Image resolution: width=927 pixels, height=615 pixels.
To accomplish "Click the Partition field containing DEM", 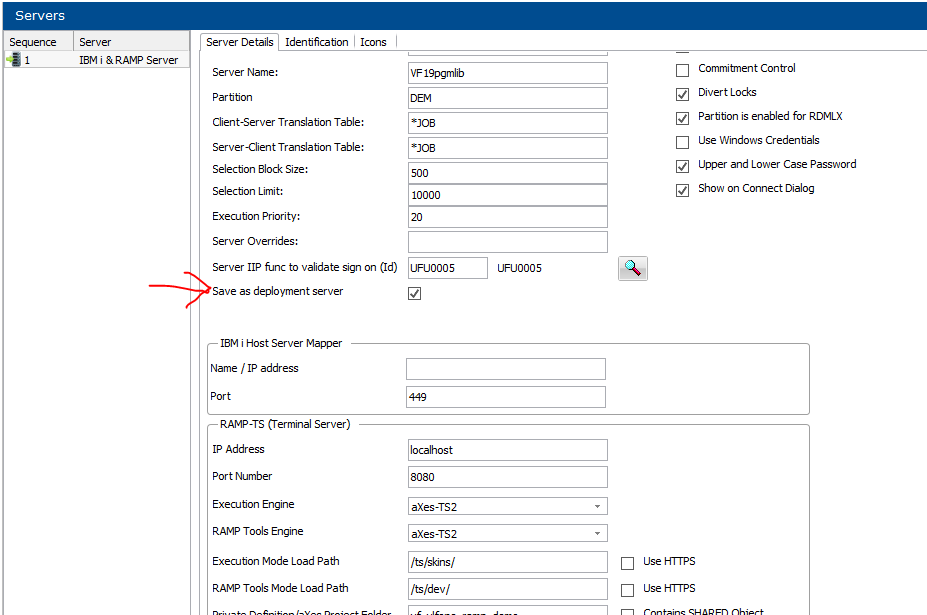I will [x=507, y=98].
